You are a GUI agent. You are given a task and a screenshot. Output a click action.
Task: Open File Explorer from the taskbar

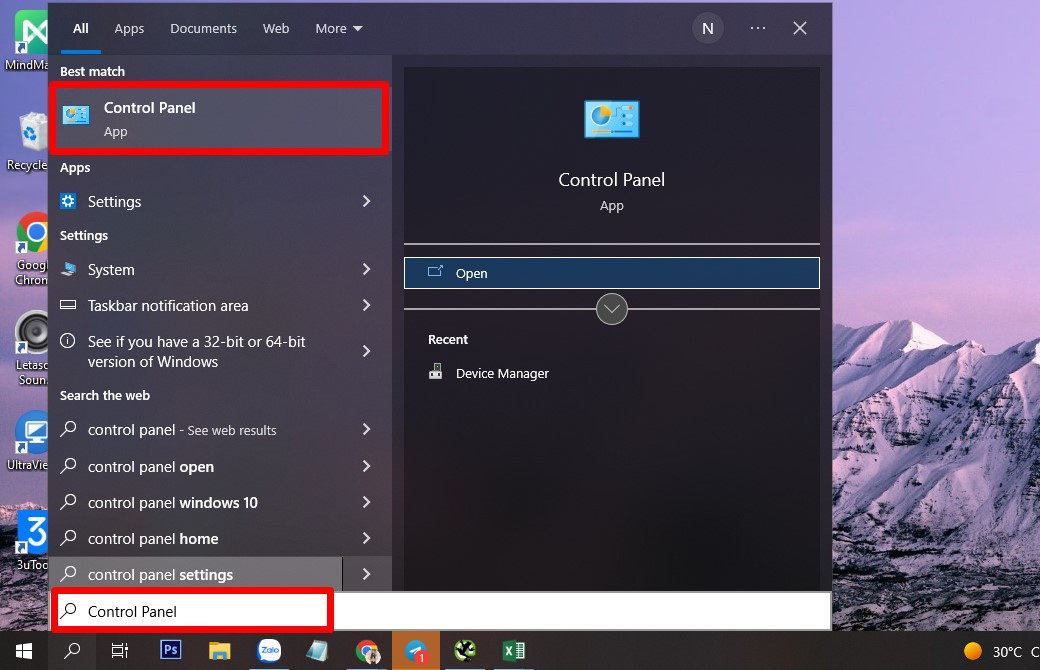pyautogui.click(x=219, y=650)
